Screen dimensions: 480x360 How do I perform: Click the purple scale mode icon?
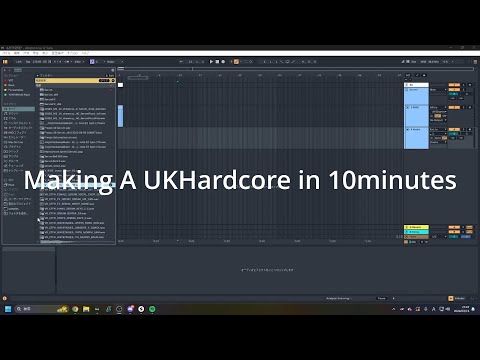click(92, 62)
